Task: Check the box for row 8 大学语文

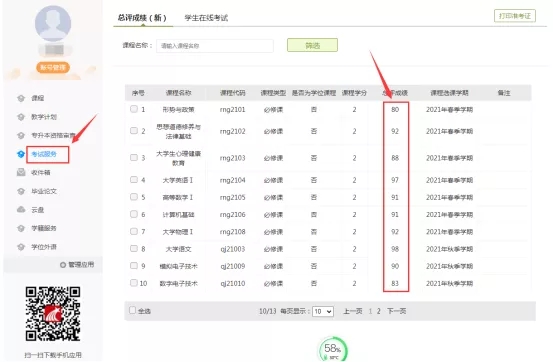Action: (134, 249)
